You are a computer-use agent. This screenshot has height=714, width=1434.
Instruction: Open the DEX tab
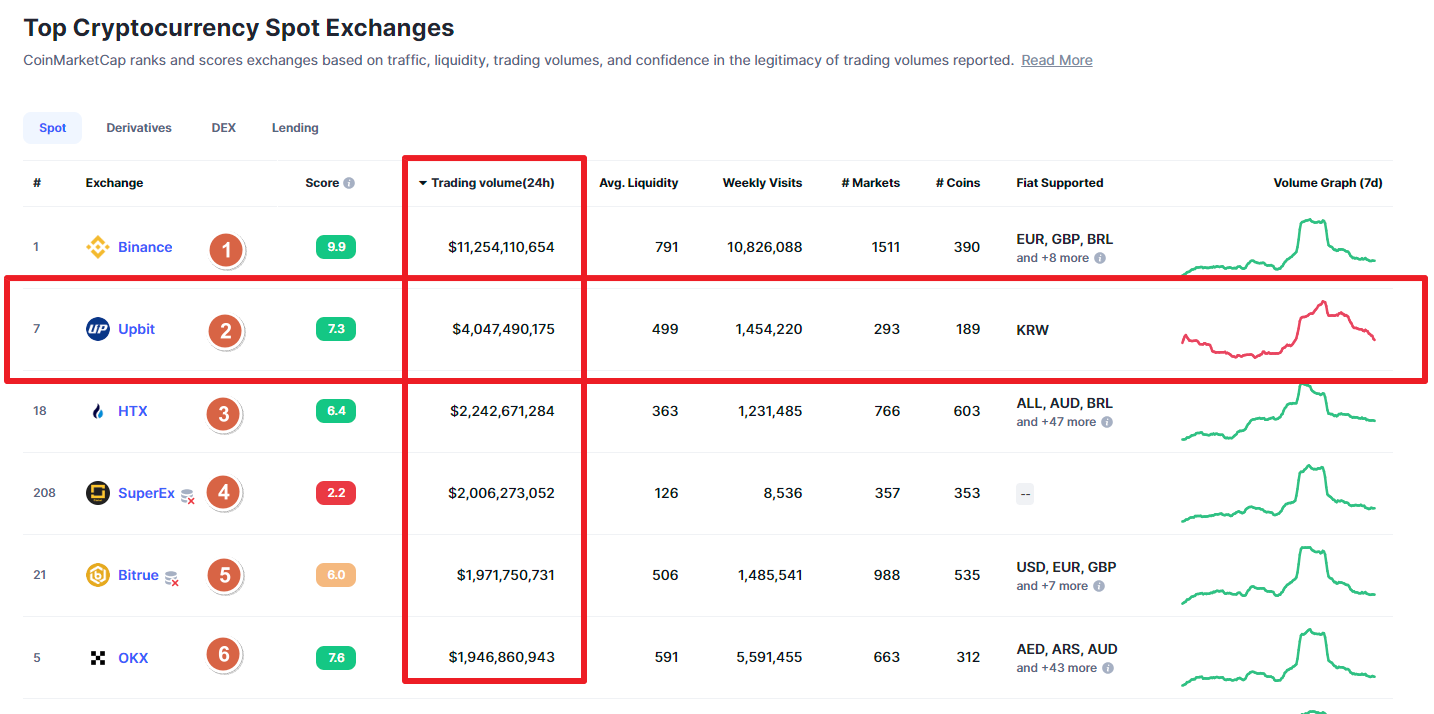pos(224,128)
